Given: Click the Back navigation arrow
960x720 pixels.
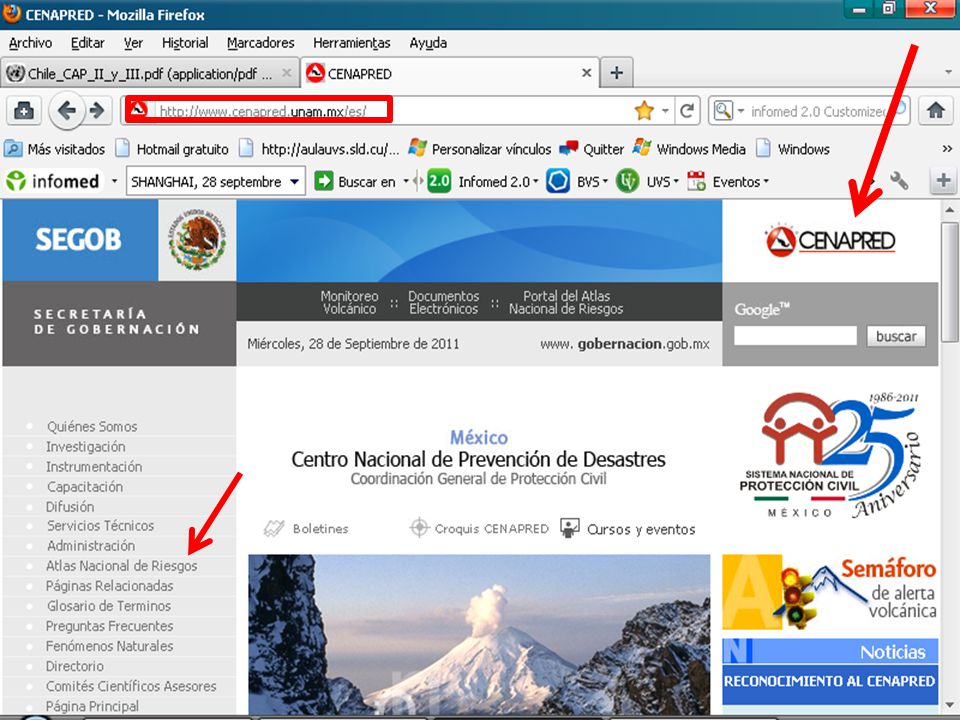Looking at the screenshot, I should pos(66,111).
